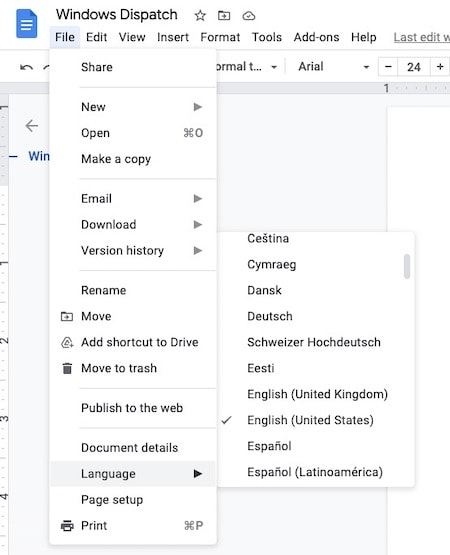Select Add shortcut to Drive

click(x=133, y=342)
